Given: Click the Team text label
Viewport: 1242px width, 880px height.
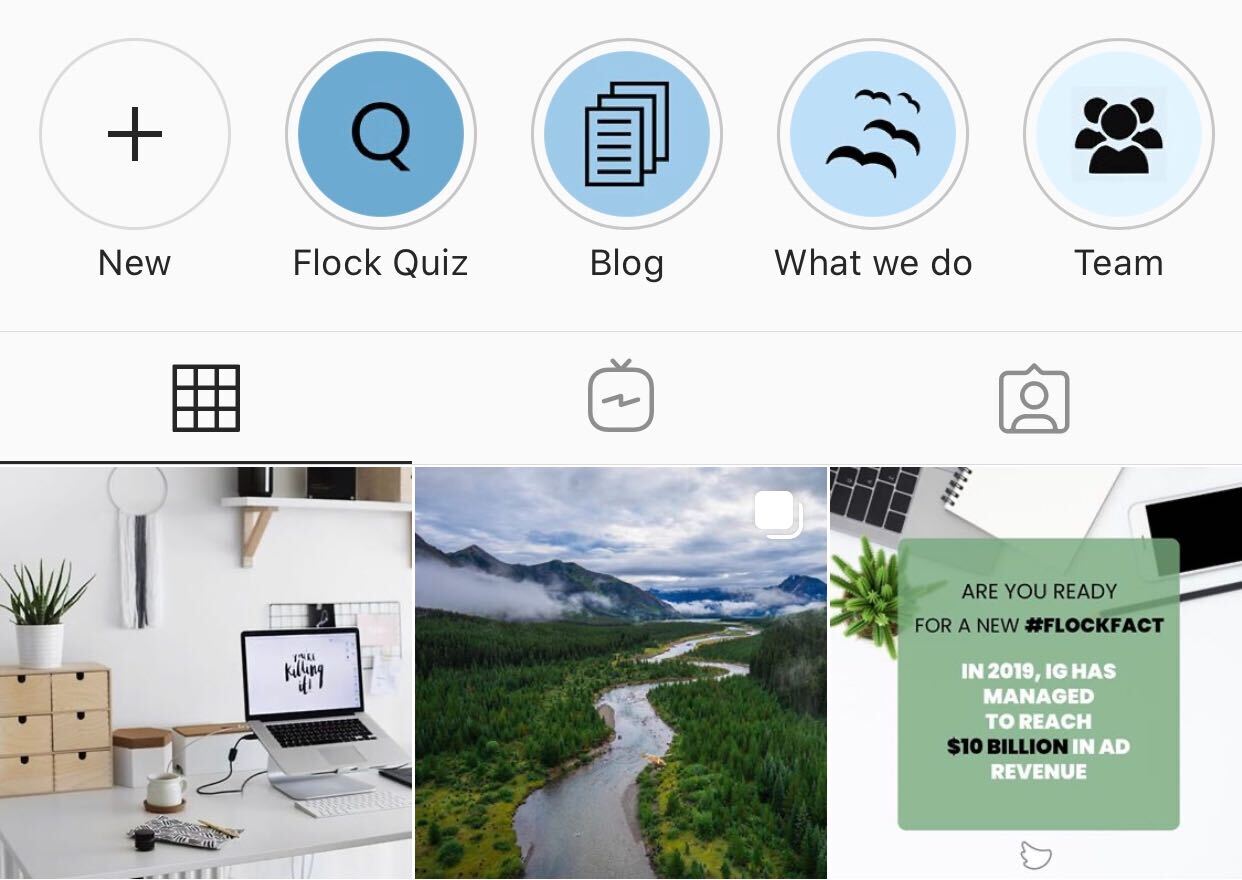Looking at the screenshot, I should 1119,263.
